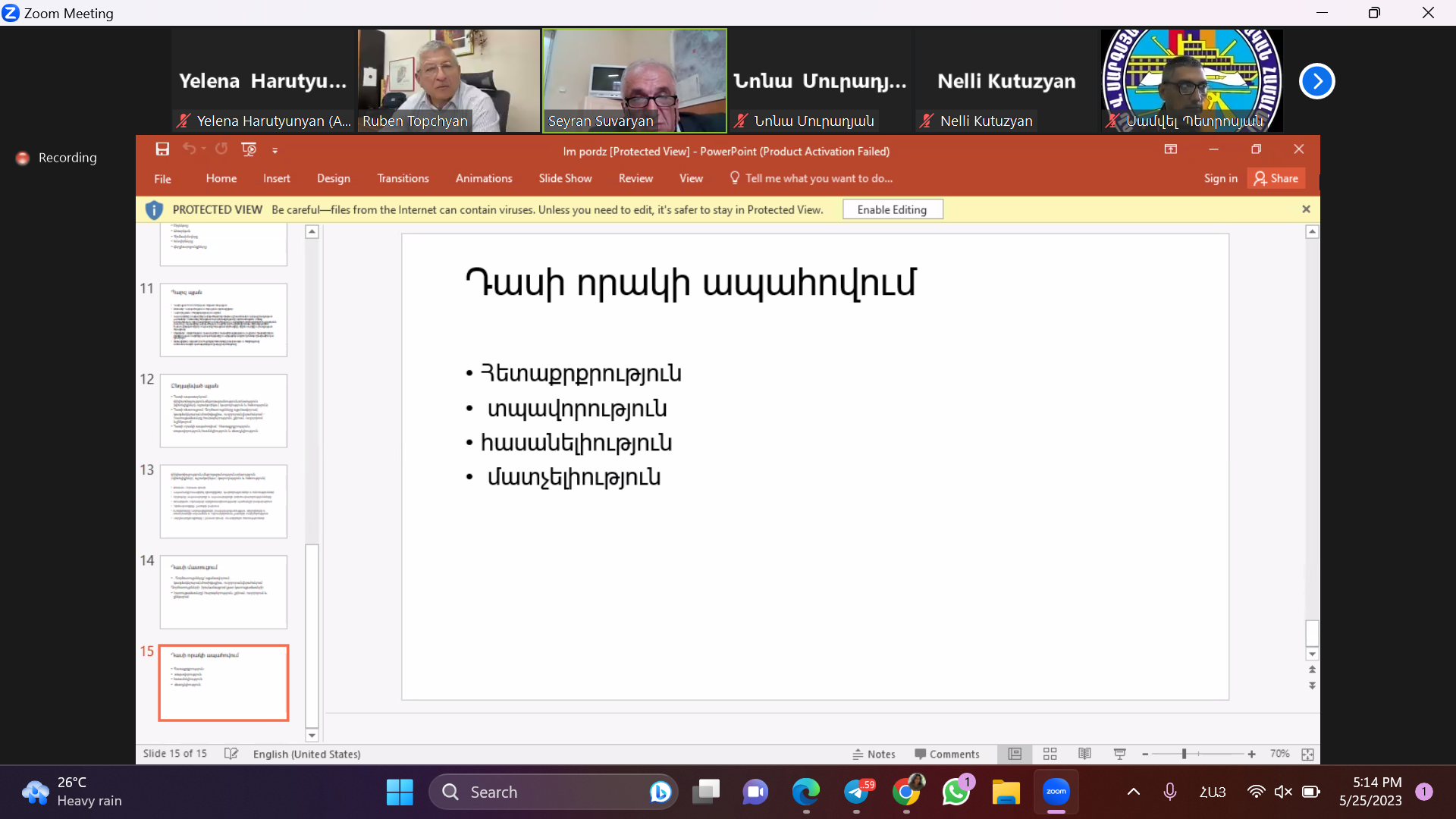1456x819 pixels.
Task: Open the Design ribbon tab
Action: click(334, 178)
